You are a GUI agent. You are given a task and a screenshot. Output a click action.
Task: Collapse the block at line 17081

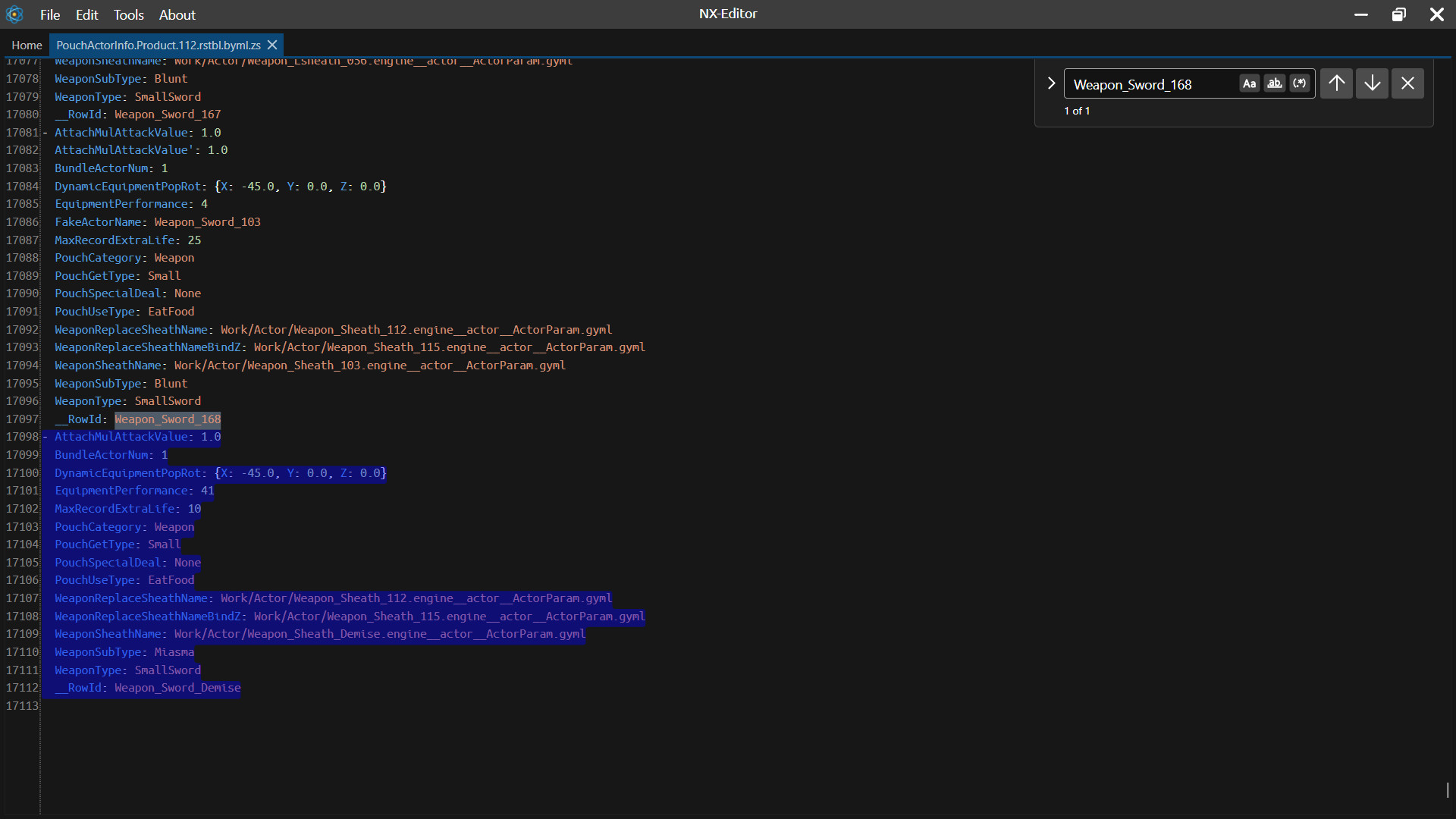pyautogui.click(x=45, y=133)
